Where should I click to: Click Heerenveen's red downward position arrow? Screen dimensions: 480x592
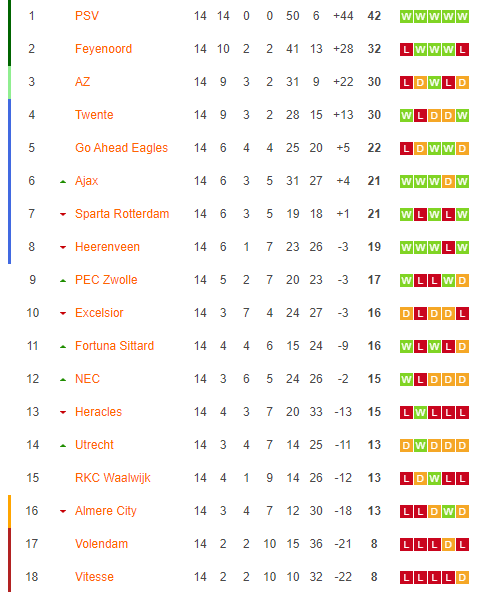(63, 248)
